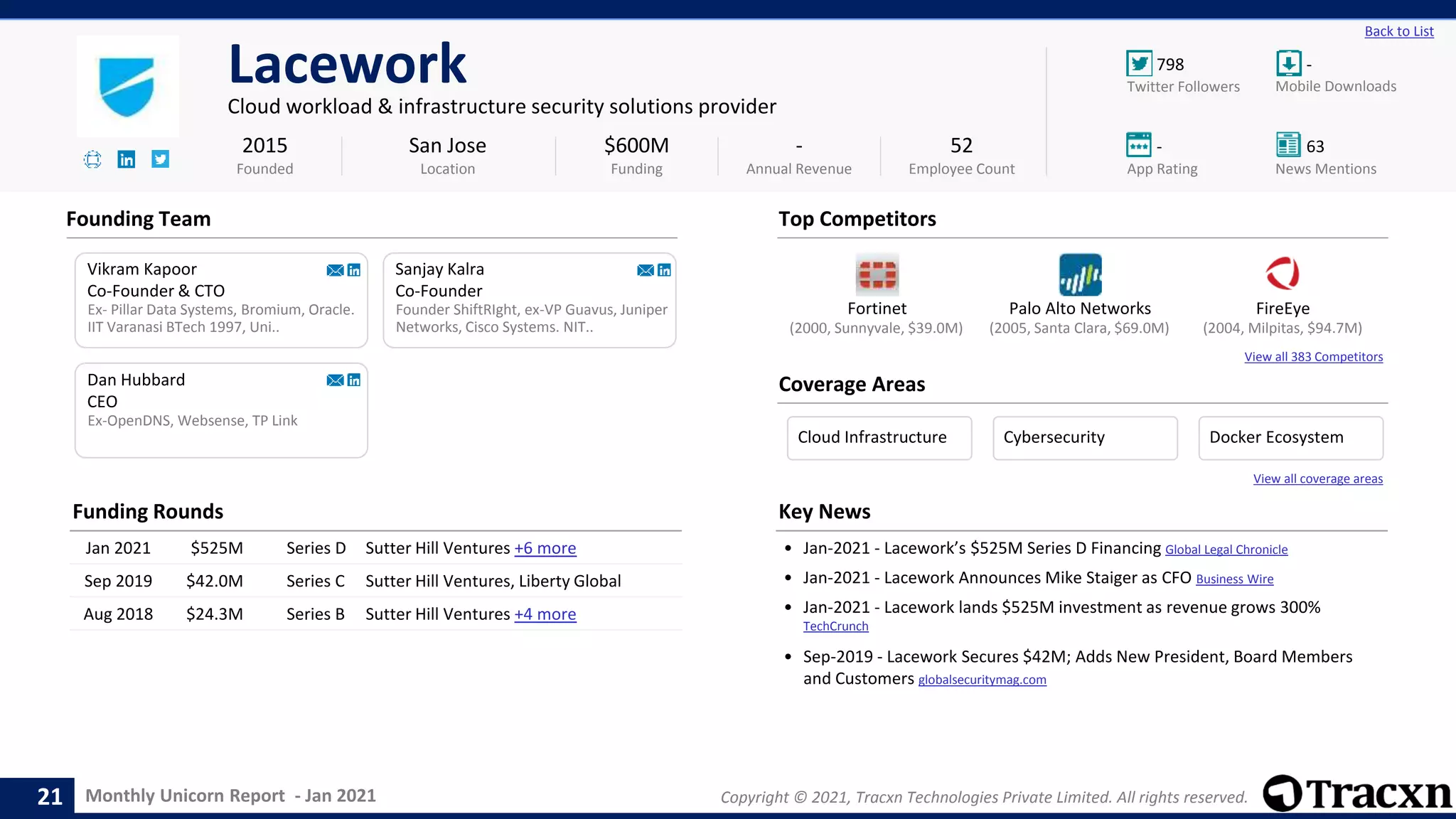Click the FireEye competitor logo
Viewport: 1456px width, 819px height.
(x=1283, y=274)
